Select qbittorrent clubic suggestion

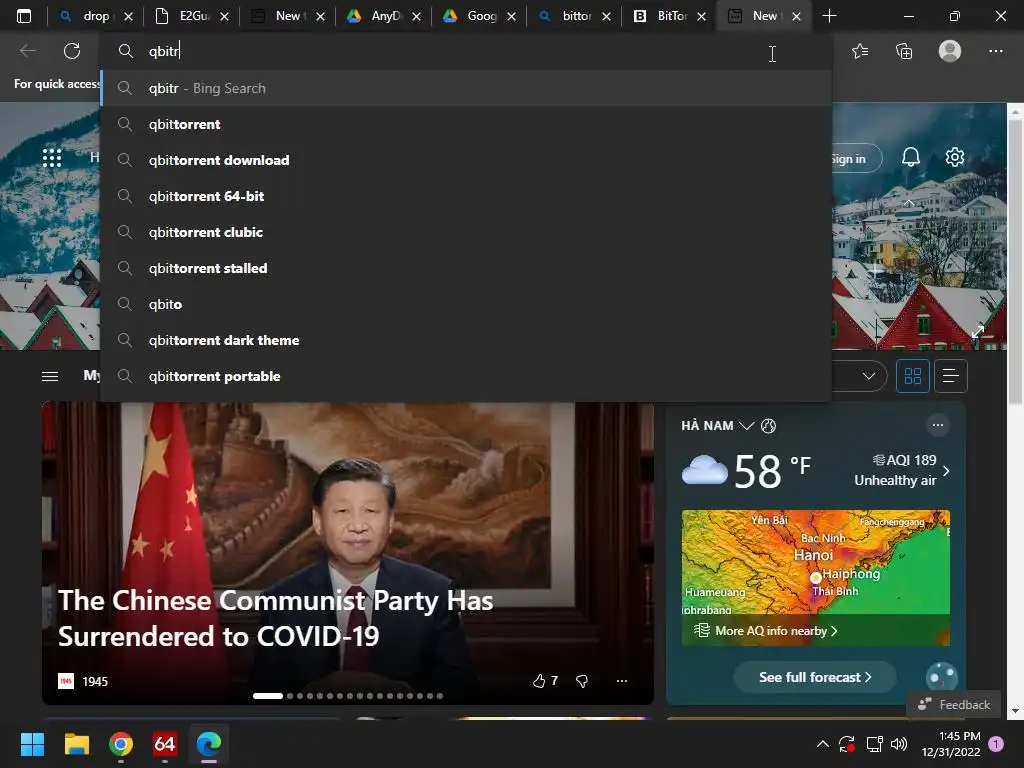(x=467, y=232)
